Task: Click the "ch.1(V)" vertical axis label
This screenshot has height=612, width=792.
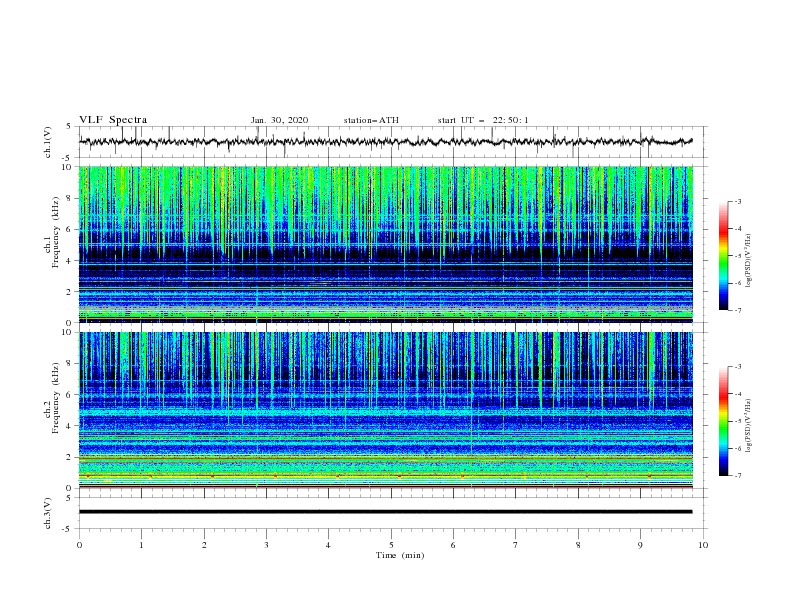Action: pyautogui.click(x=48, y=142)
